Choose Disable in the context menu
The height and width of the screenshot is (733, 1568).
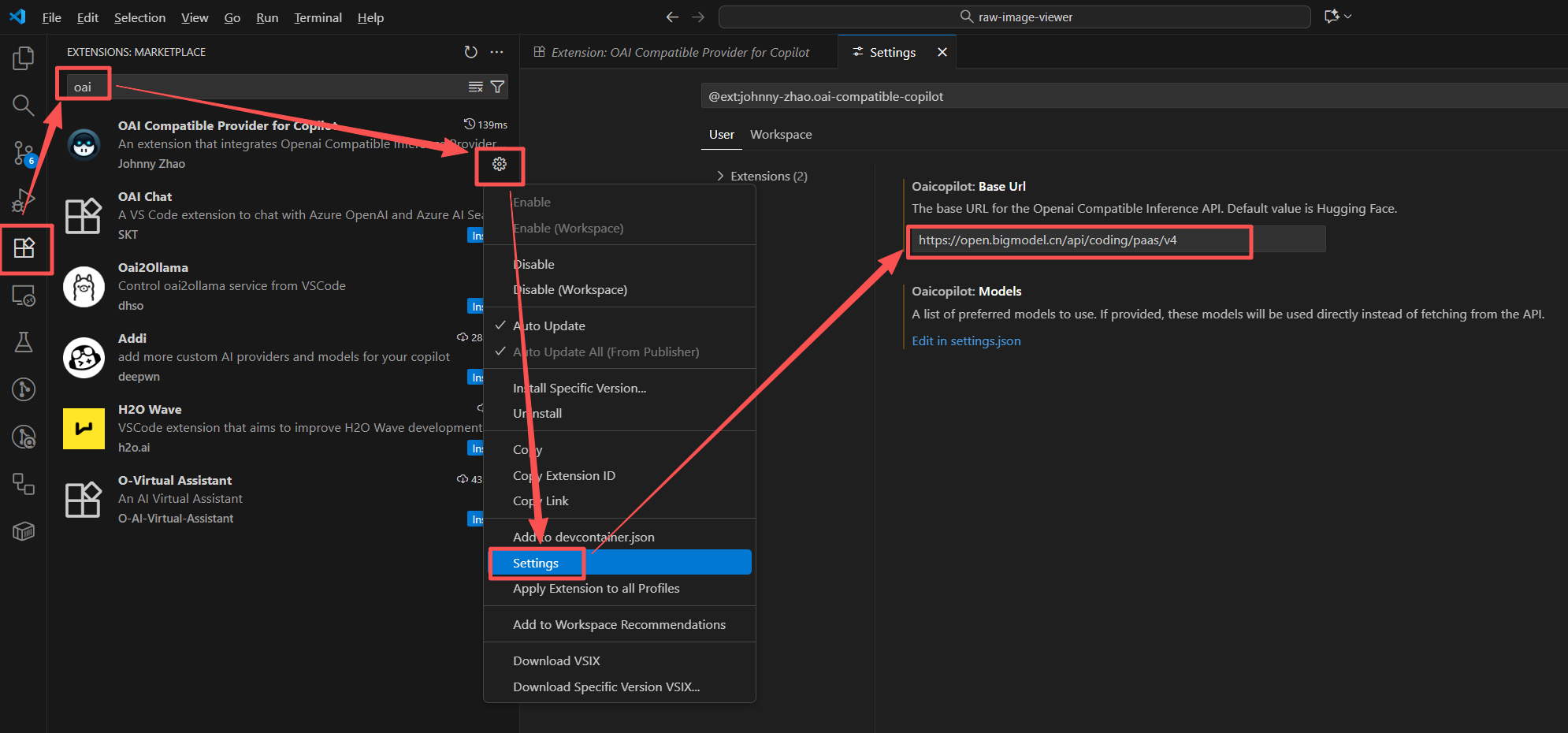[619, 265]
